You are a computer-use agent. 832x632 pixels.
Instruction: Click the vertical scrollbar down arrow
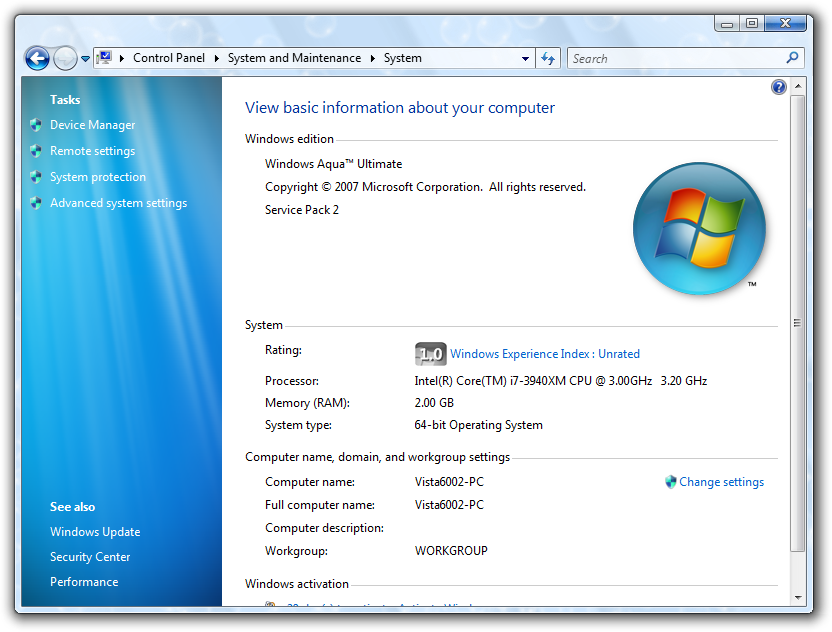pyautogui.click(x=797, y=596)
